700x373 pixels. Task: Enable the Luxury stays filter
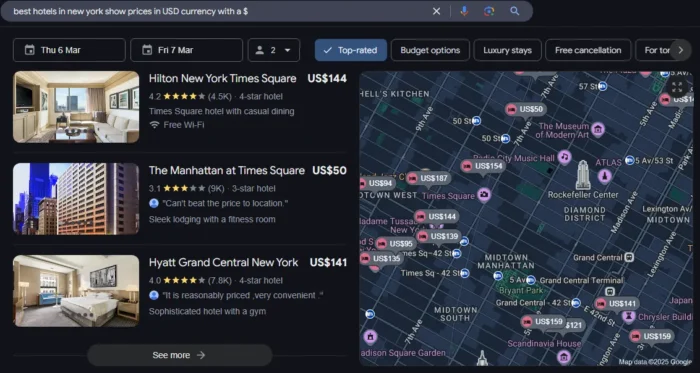pyautogui.click(x=507, y=50)
